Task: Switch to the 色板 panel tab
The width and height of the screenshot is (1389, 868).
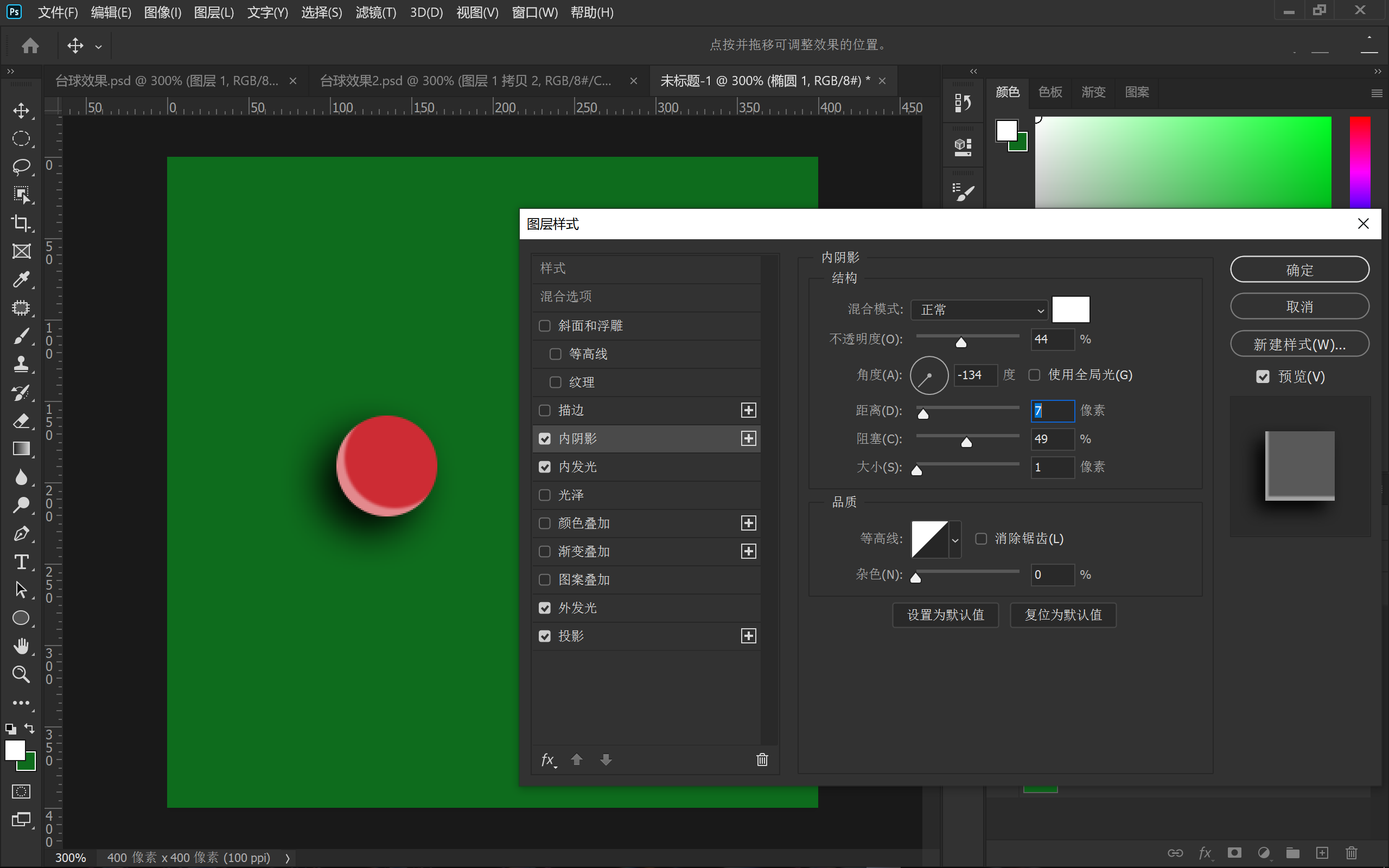Action: point(1050,92)
